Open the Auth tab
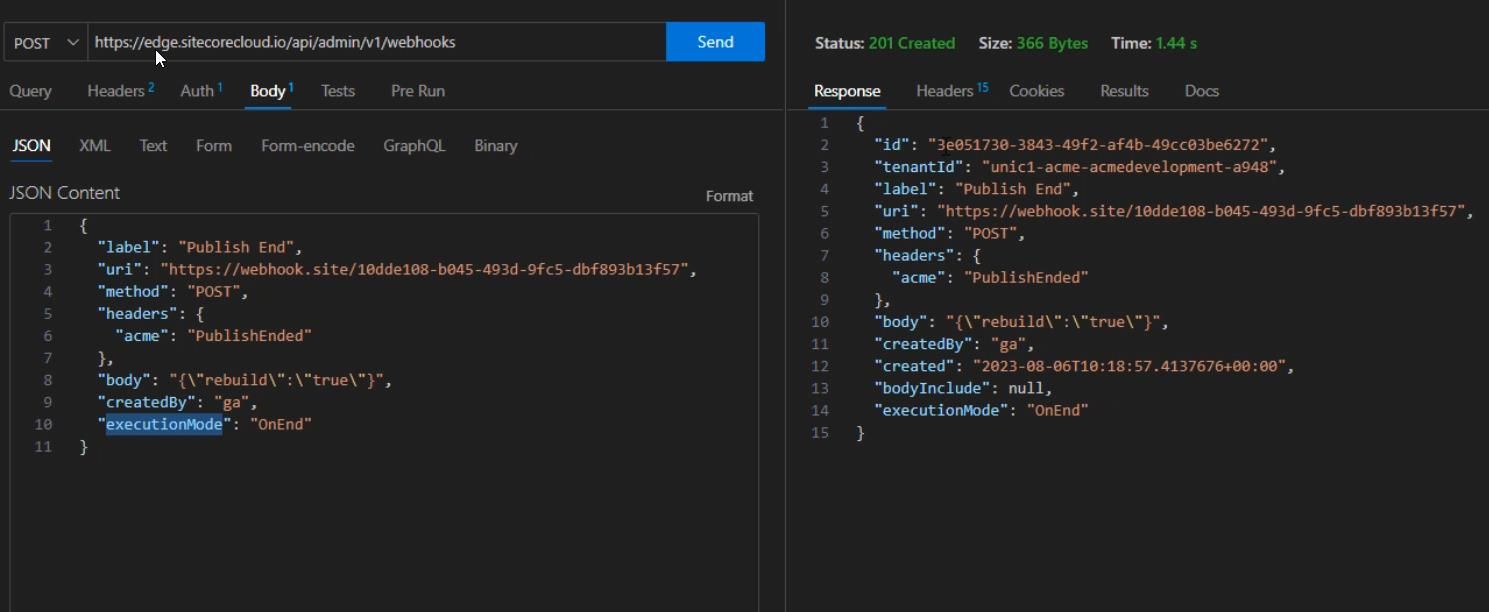 [201, 91]
